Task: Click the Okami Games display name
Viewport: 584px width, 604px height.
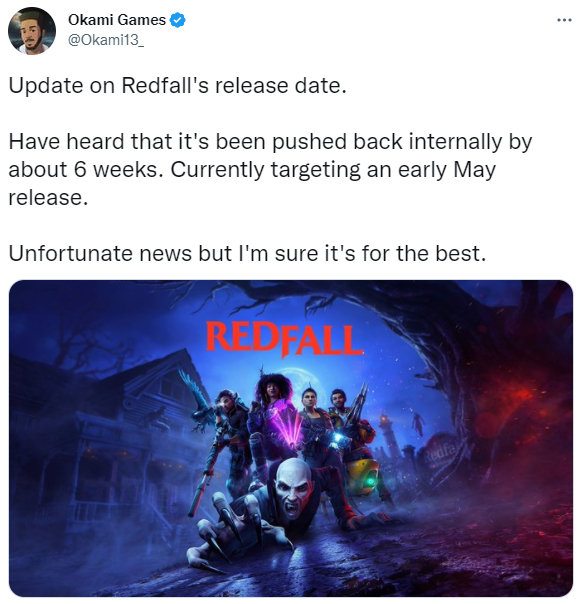Action: (x=117, y=20)
